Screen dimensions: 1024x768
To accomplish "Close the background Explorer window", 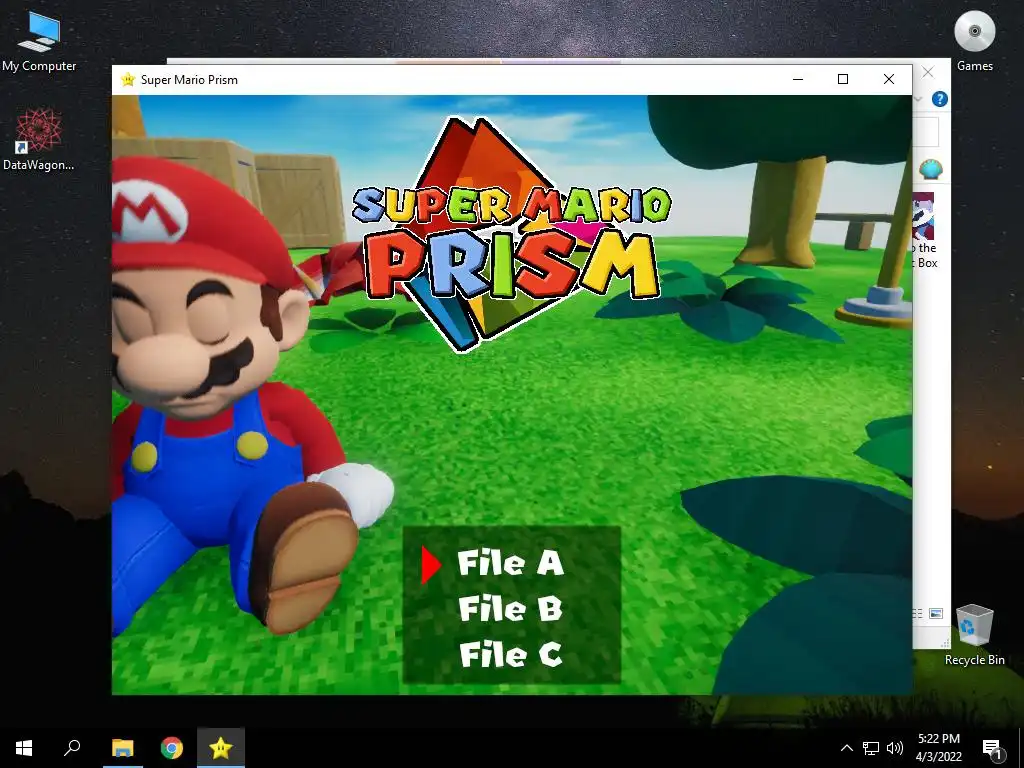I will coord(928,72).
